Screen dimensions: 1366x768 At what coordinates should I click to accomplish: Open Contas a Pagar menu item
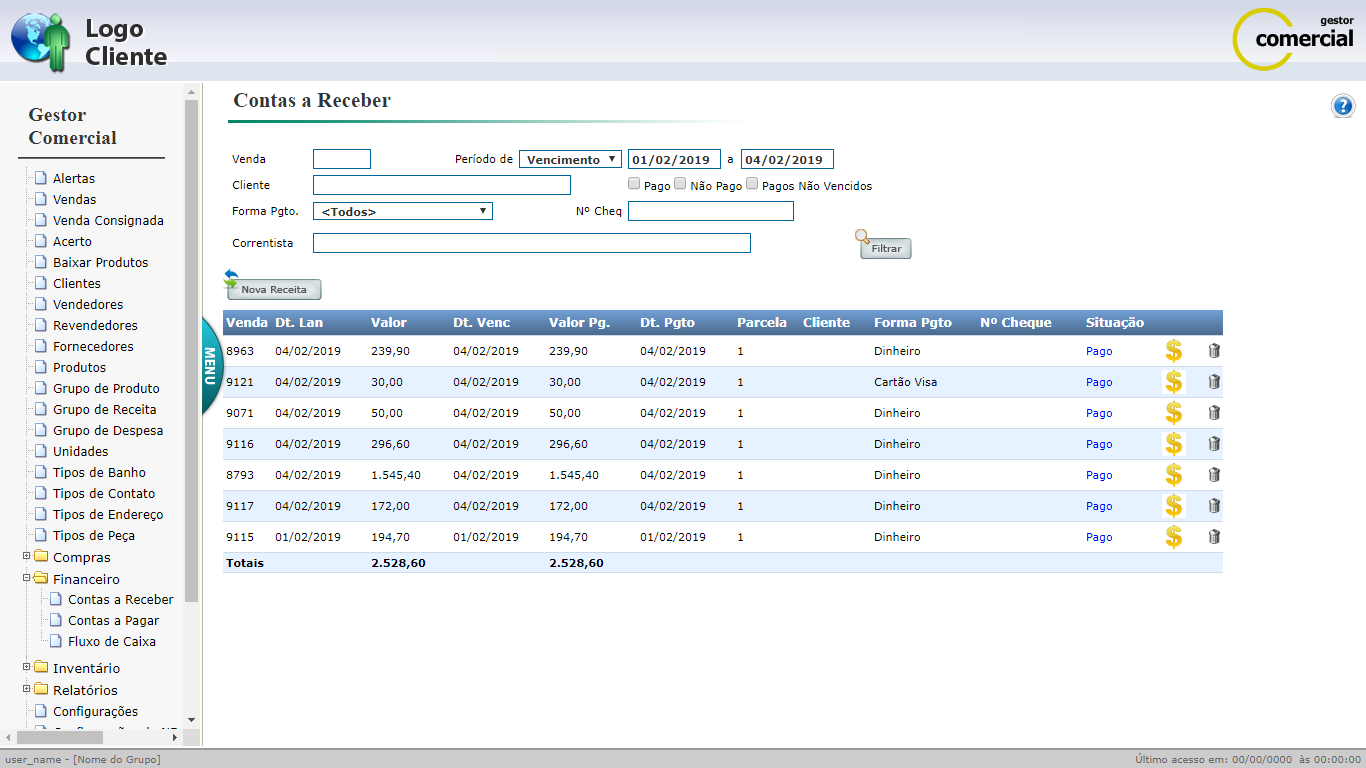pos(114,620)
